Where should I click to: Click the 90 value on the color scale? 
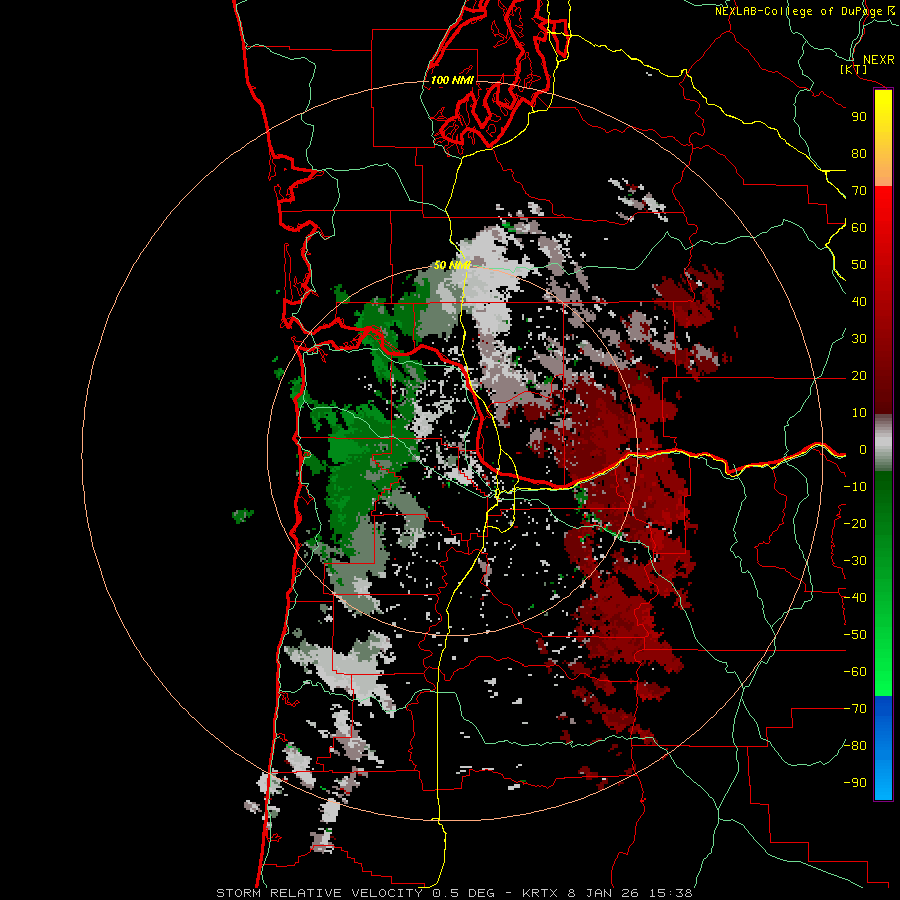coord(859,117)
